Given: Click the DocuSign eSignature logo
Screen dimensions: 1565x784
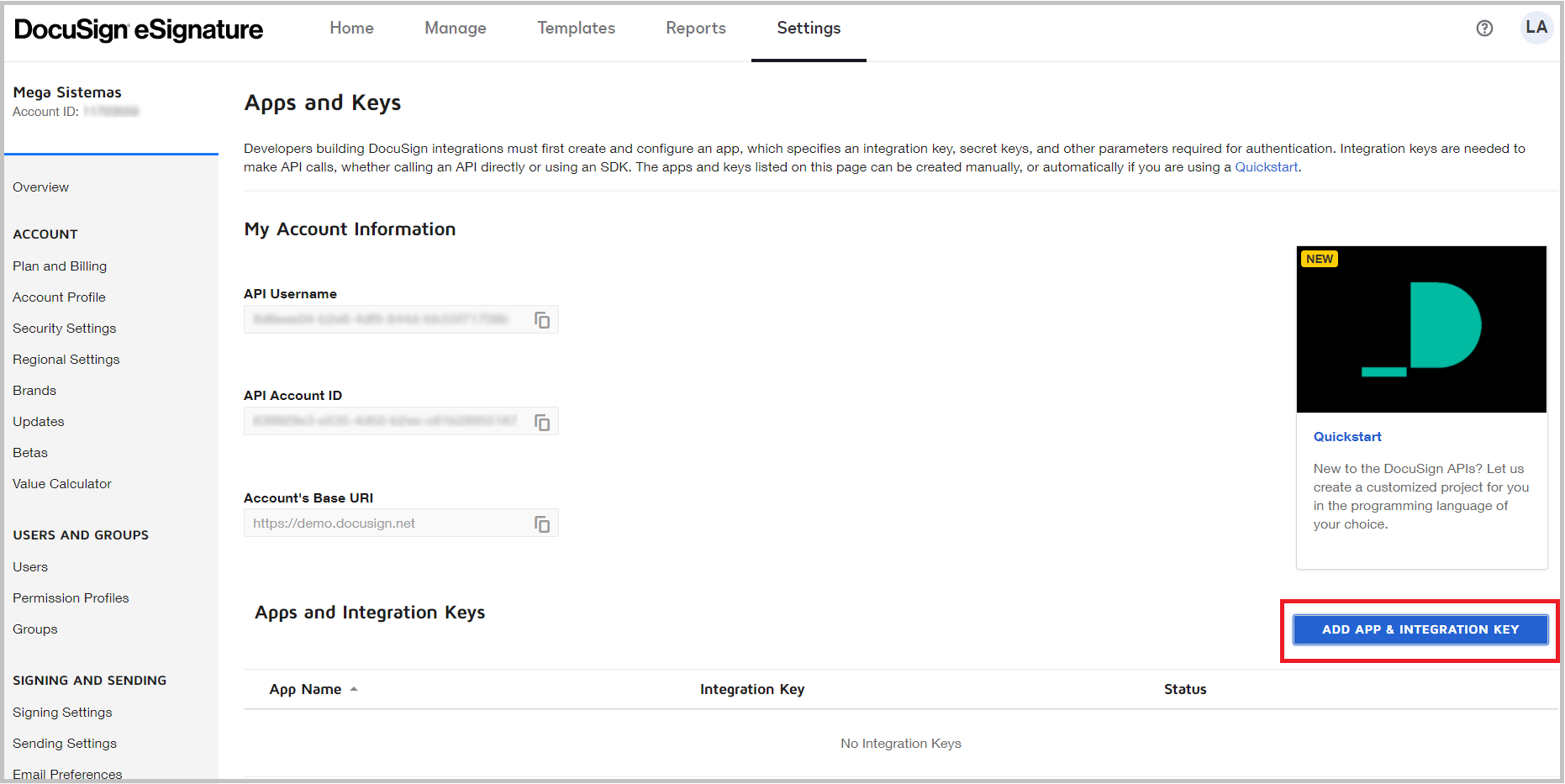Looking at the screenshot, I should [139, 30].
